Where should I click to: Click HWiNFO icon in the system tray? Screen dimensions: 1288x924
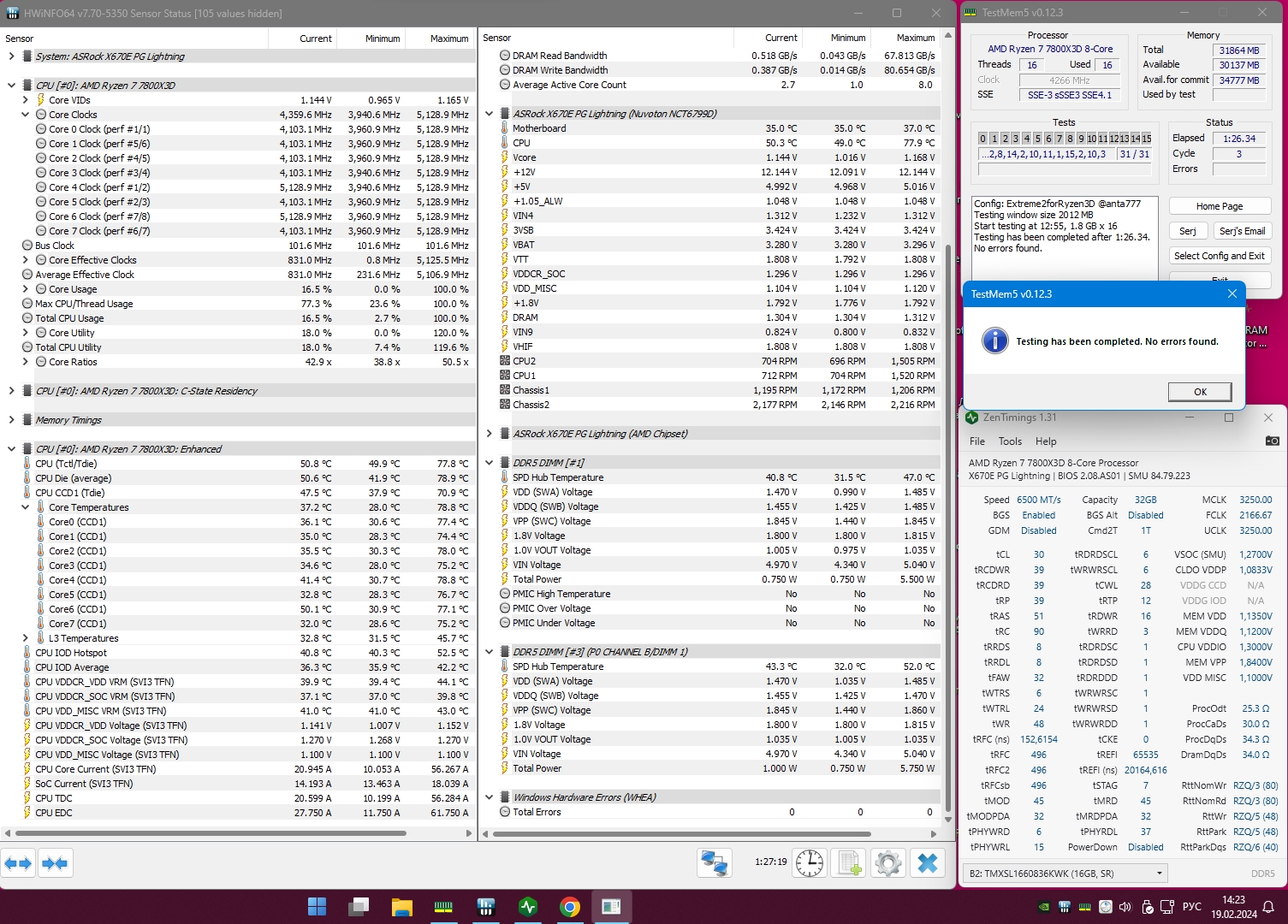pos(1064,907)
